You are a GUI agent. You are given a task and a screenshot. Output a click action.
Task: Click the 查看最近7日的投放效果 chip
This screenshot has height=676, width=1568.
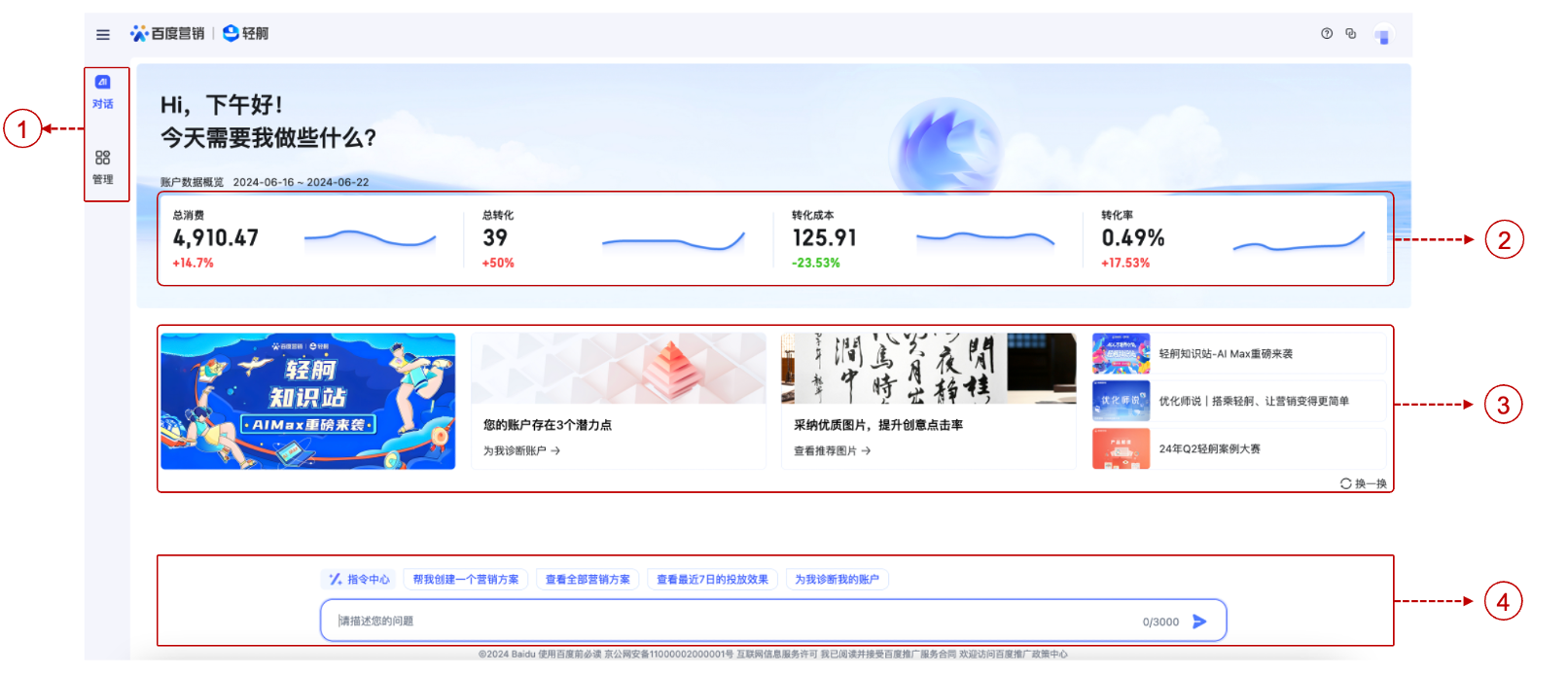712,580
